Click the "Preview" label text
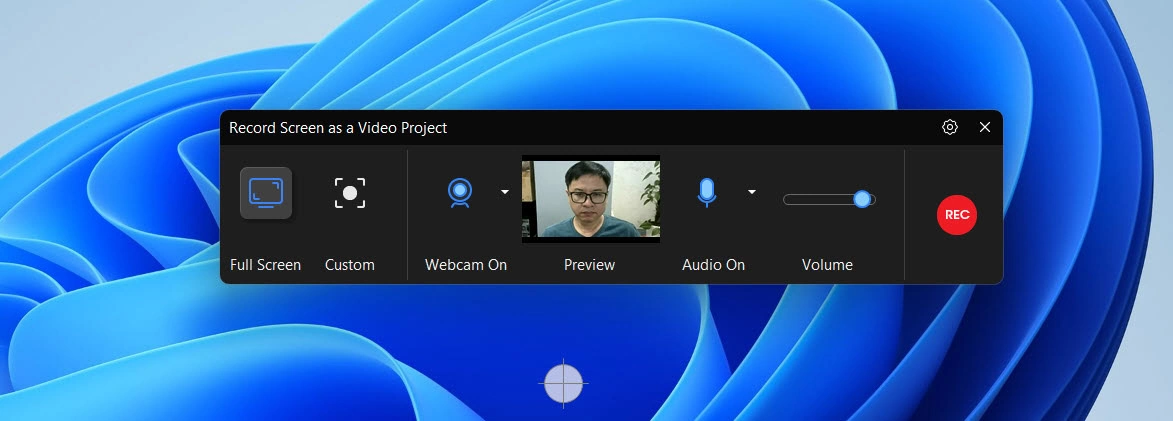 (589, 265)
